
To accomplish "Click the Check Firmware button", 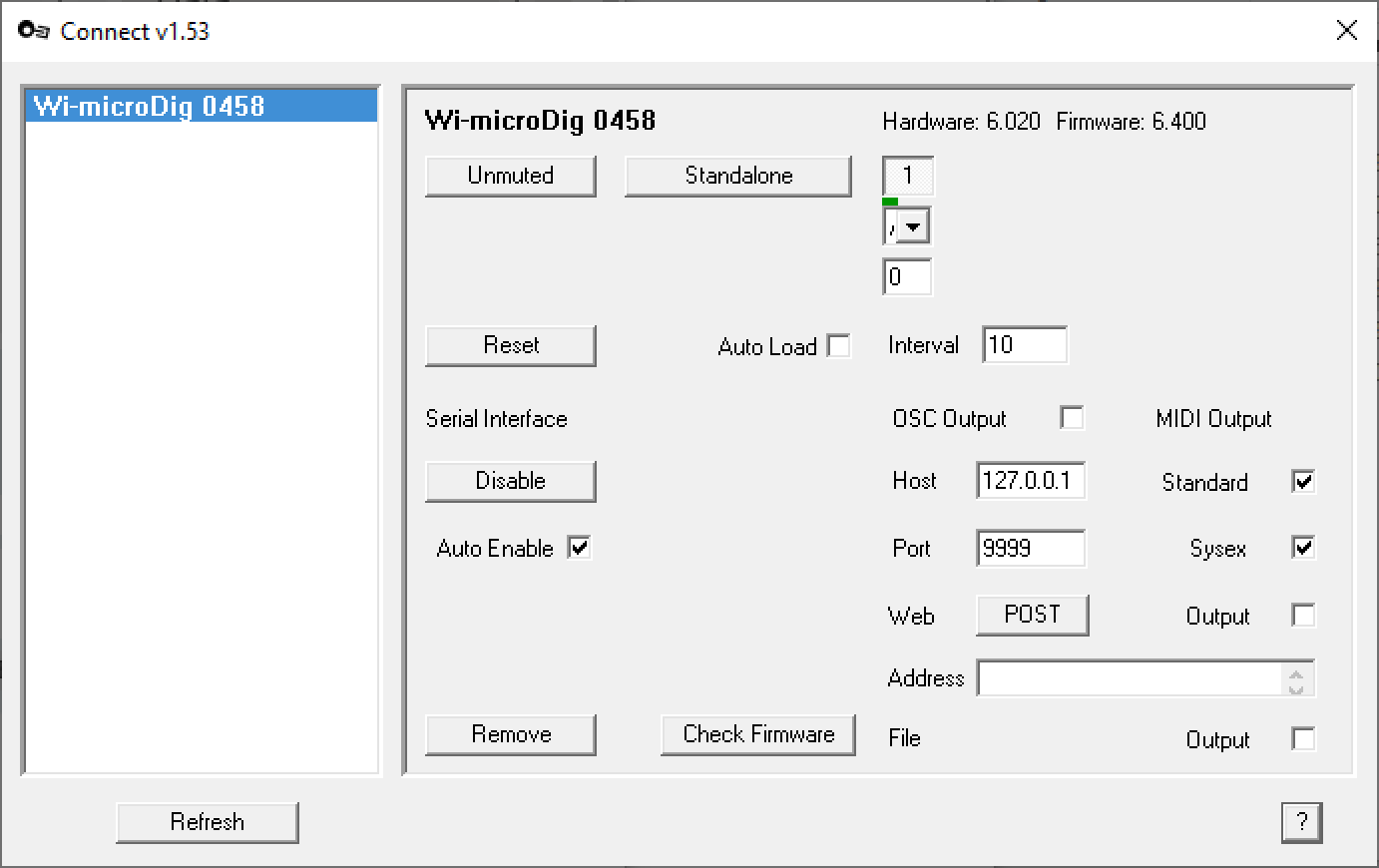I will tap(758, 734).
